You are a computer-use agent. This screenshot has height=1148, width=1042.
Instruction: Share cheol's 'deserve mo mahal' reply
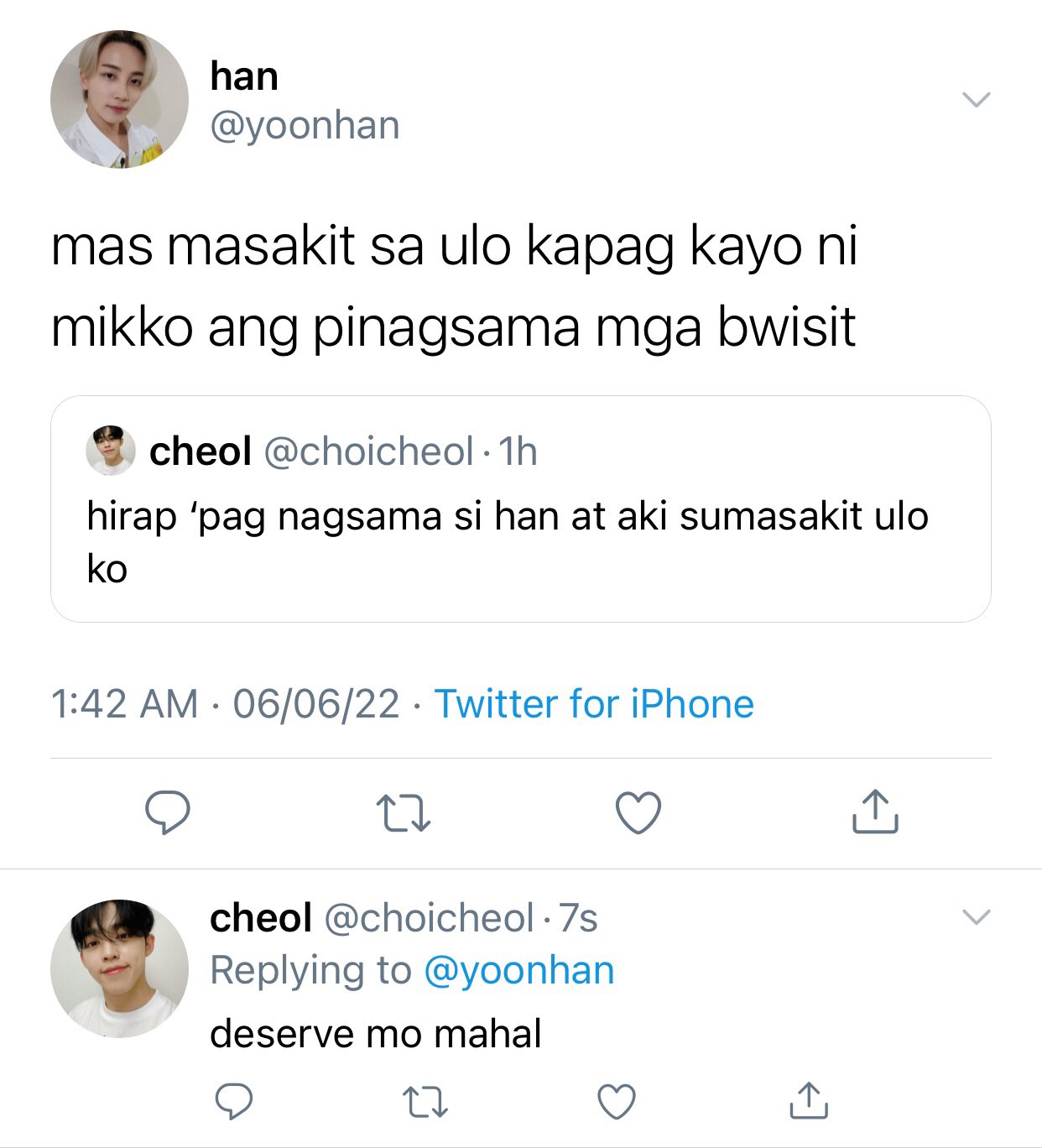[x=809, y=1100]
